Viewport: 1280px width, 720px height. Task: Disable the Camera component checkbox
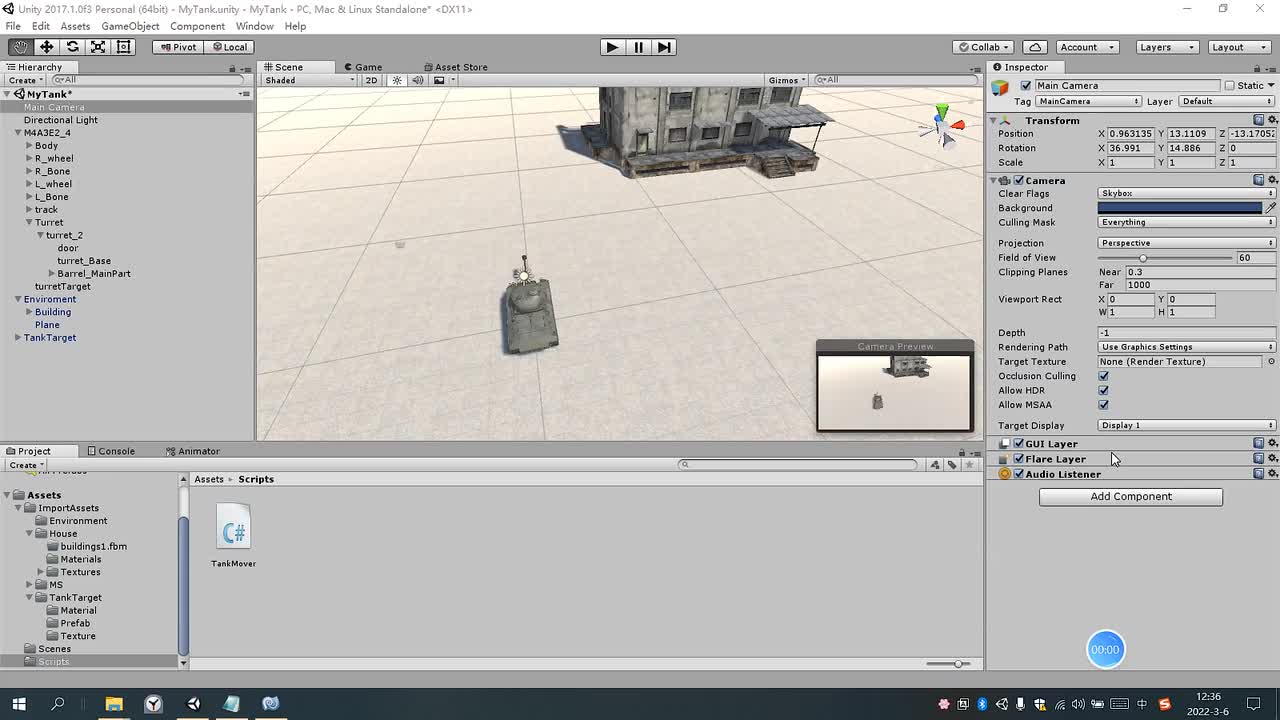click(1018, 181)
